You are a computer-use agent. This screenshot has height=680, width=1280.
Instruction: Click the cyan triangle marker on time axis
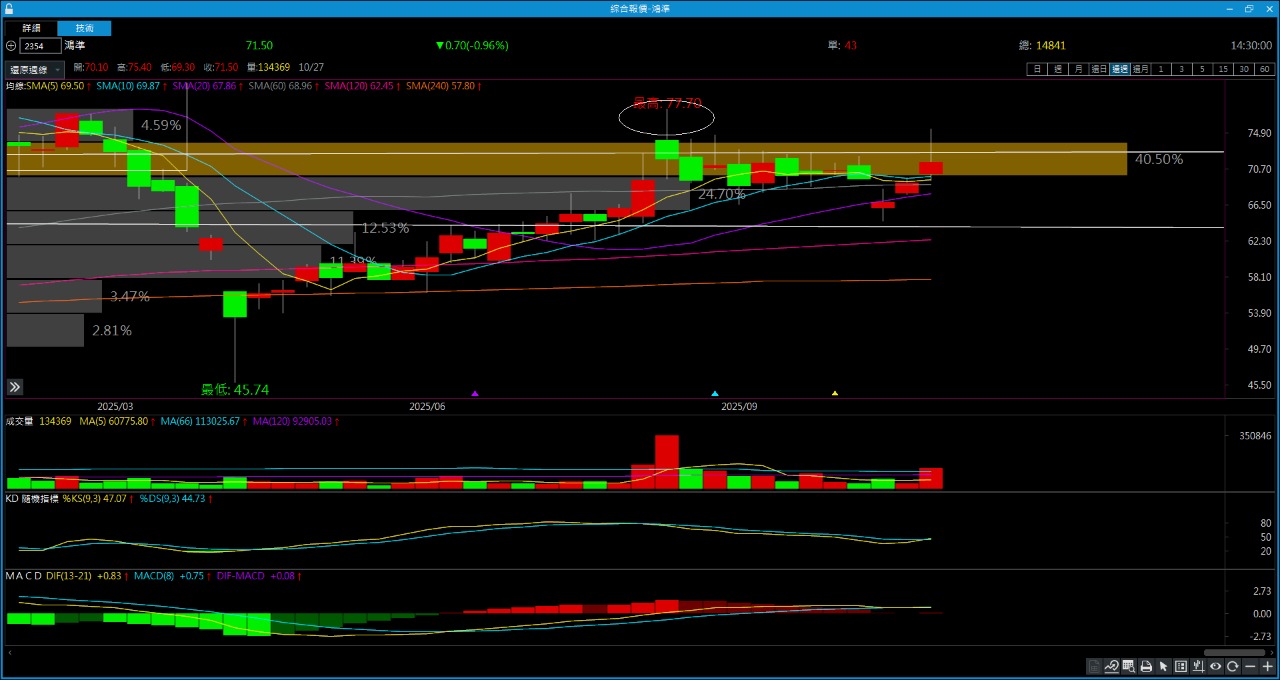click(714, 393)
